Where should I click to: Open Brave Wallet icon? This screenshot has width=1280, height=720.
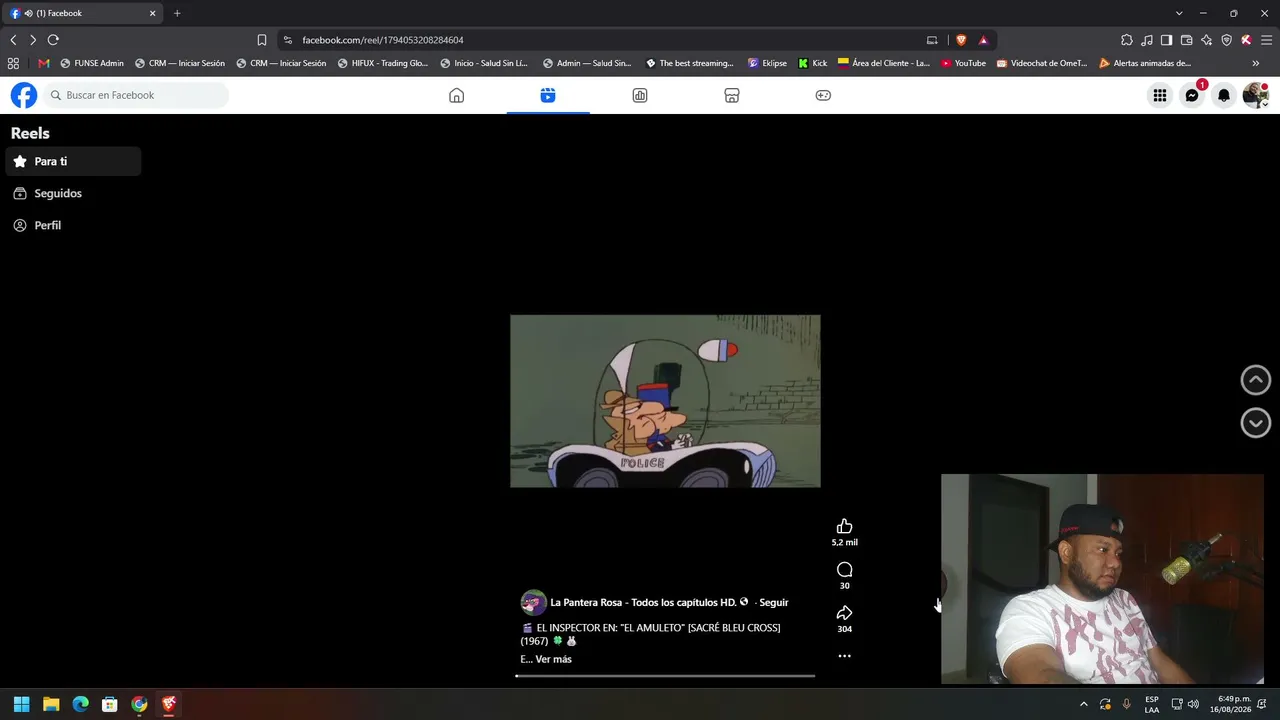pyautogui.click(x=1186, y=40)
